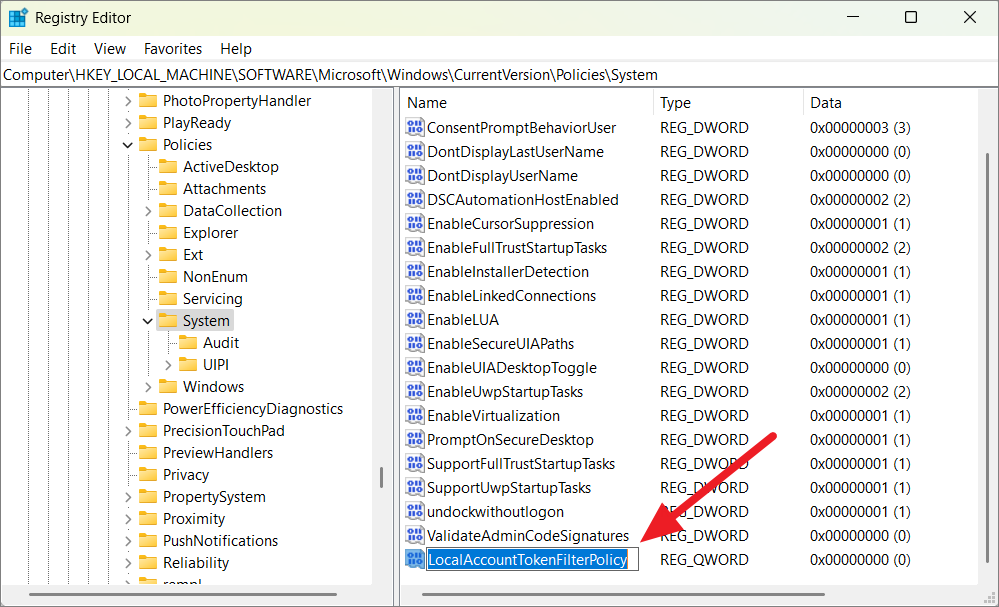The width and height of the screenshot is (999, 607).
Task: Click the Registry Editor app icon in title bar
Action: [18, 18]
